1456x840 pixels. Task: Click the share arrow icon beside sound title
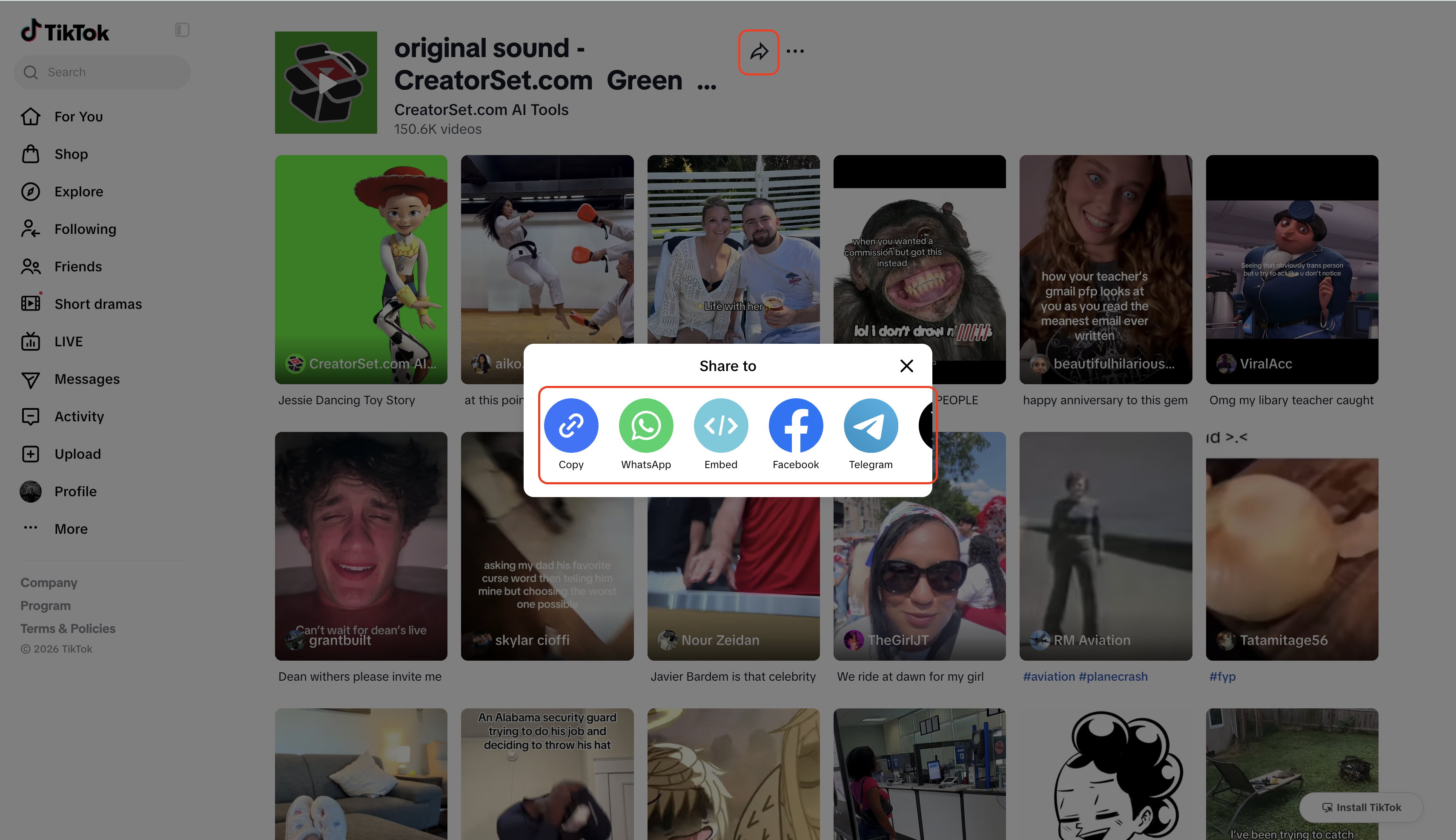tap(759, 52)
